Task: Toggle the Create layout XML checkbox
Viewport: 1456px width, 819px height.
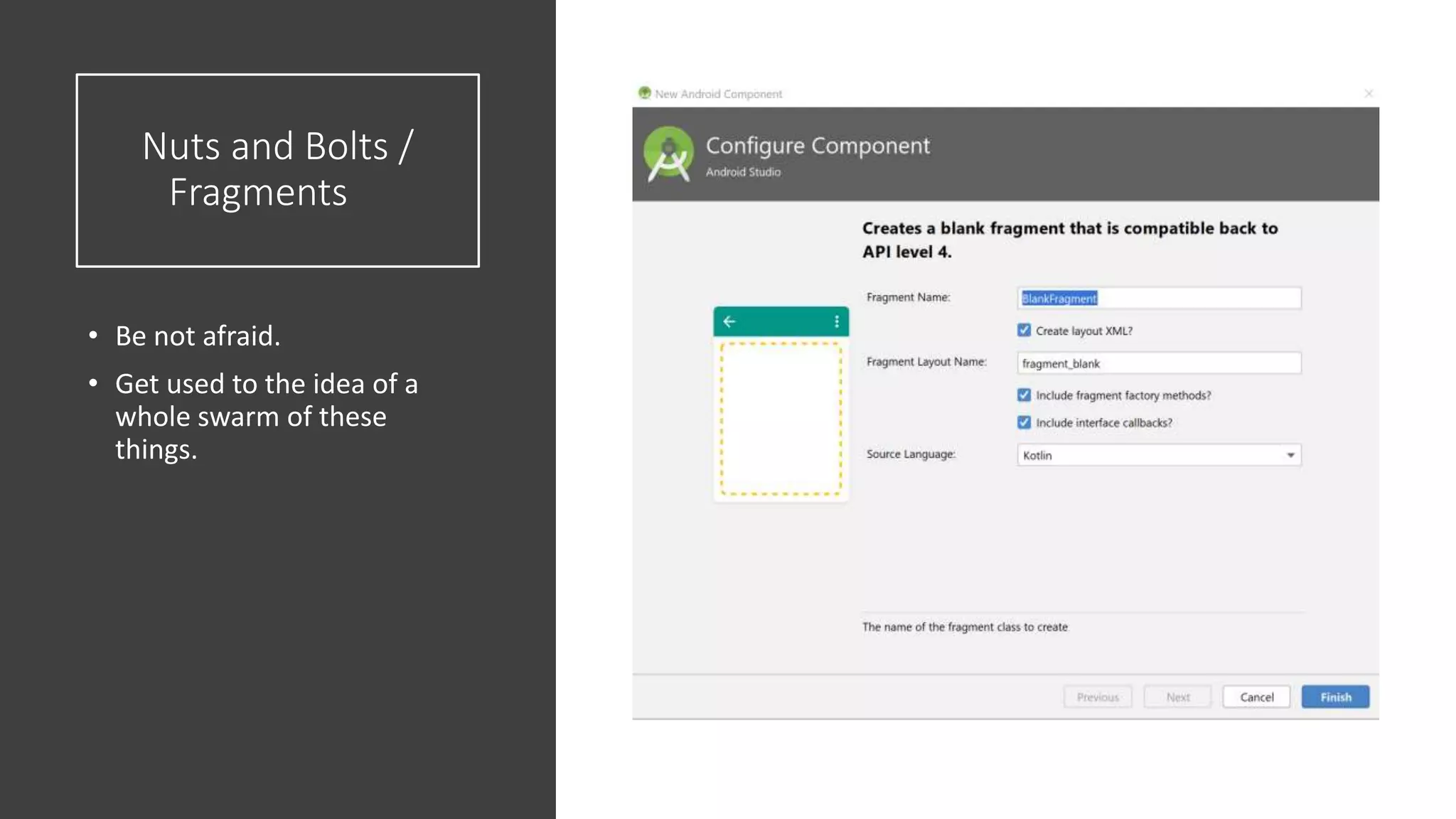Action: point(1024,331)
